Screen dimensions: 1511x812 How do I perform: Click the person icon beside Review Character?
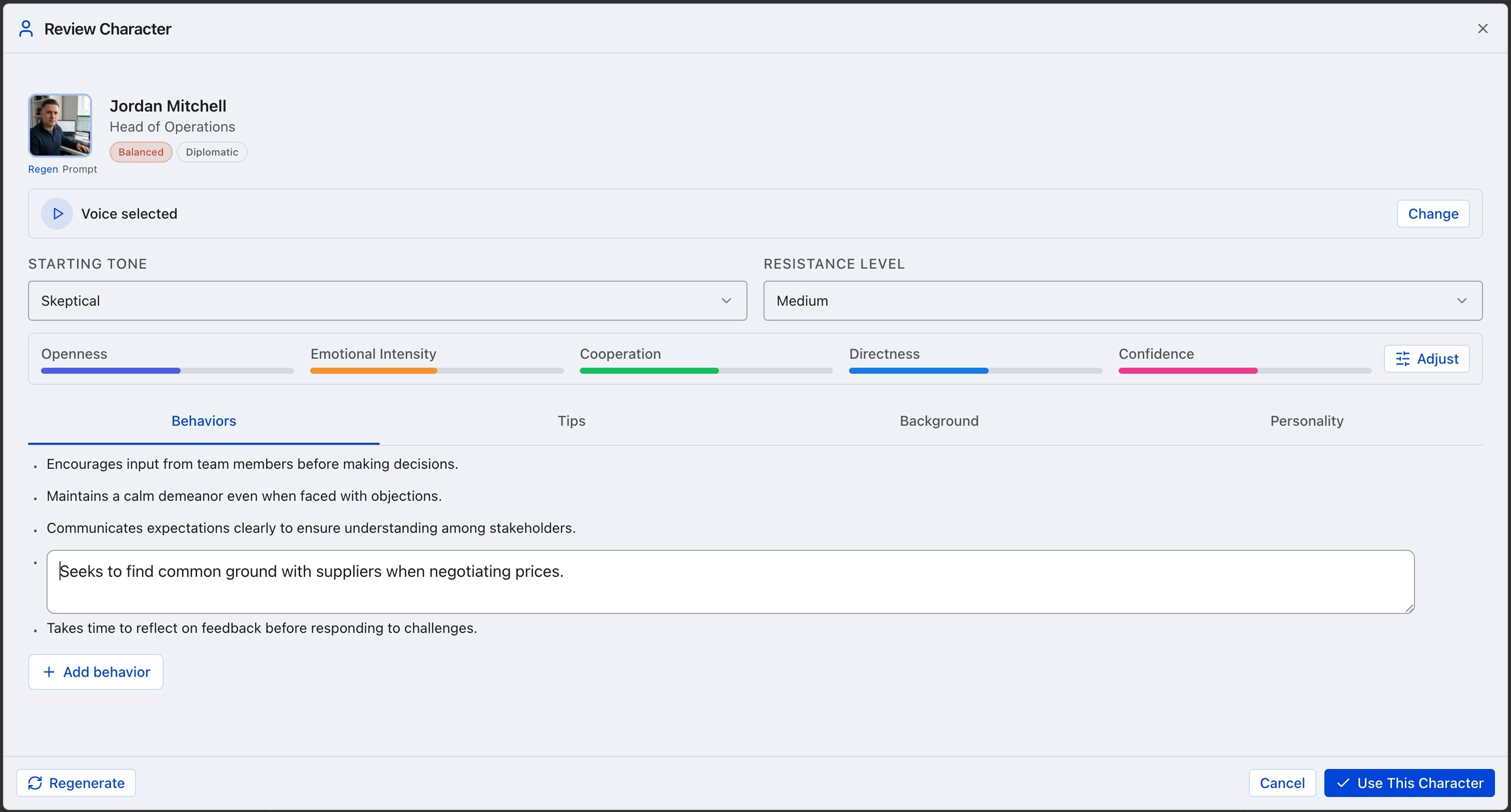pos(26,29)
